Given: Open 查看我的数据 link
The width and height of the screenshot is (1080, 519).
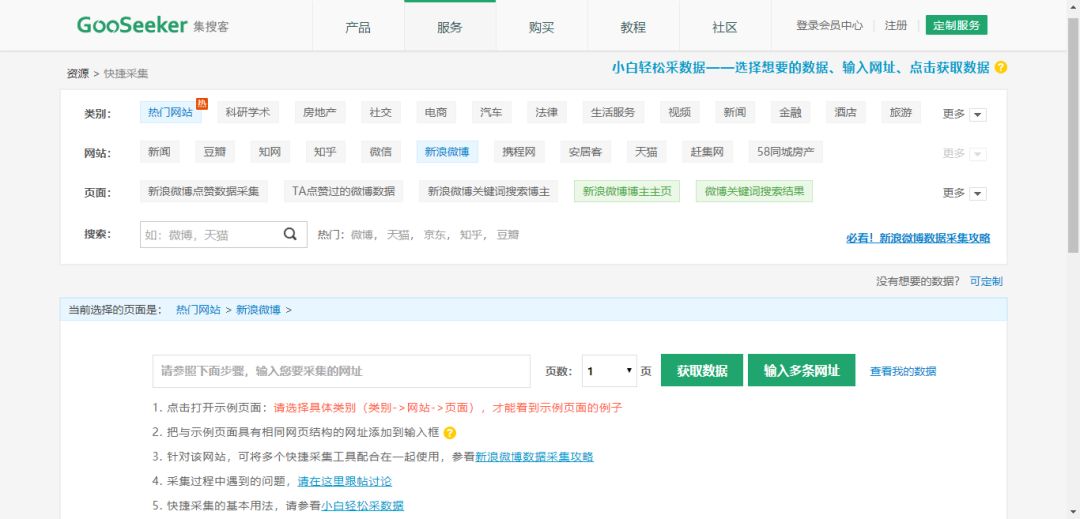Looking at the screenshot, I should [x=903, y=371].
